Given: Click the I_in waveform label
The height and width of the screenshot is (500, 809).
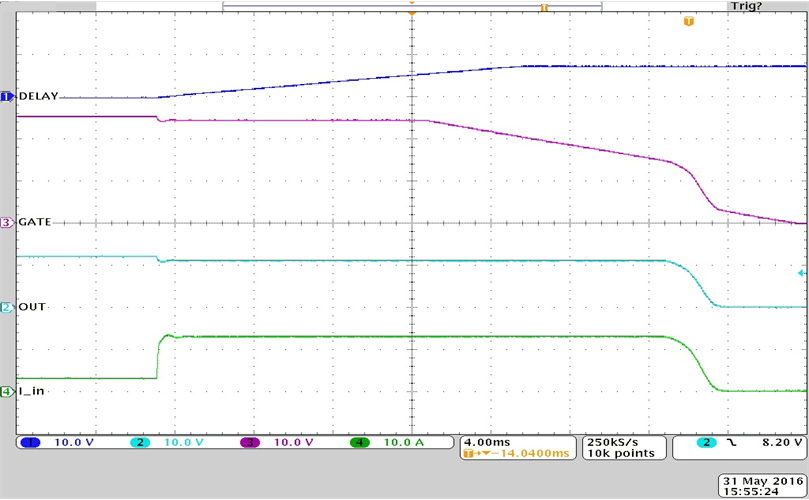Looking at the screenshot, I should point(31,391).
